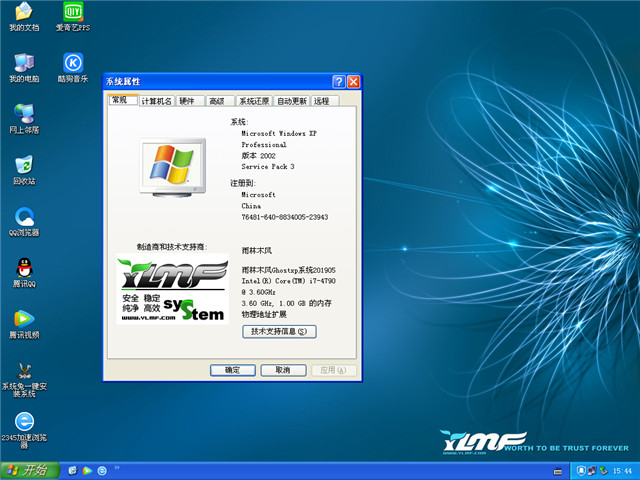The height and width of the screenshot is (480, 640).
Task: Switch to the 系统还原 tab
Action: (x=254, y=101)
